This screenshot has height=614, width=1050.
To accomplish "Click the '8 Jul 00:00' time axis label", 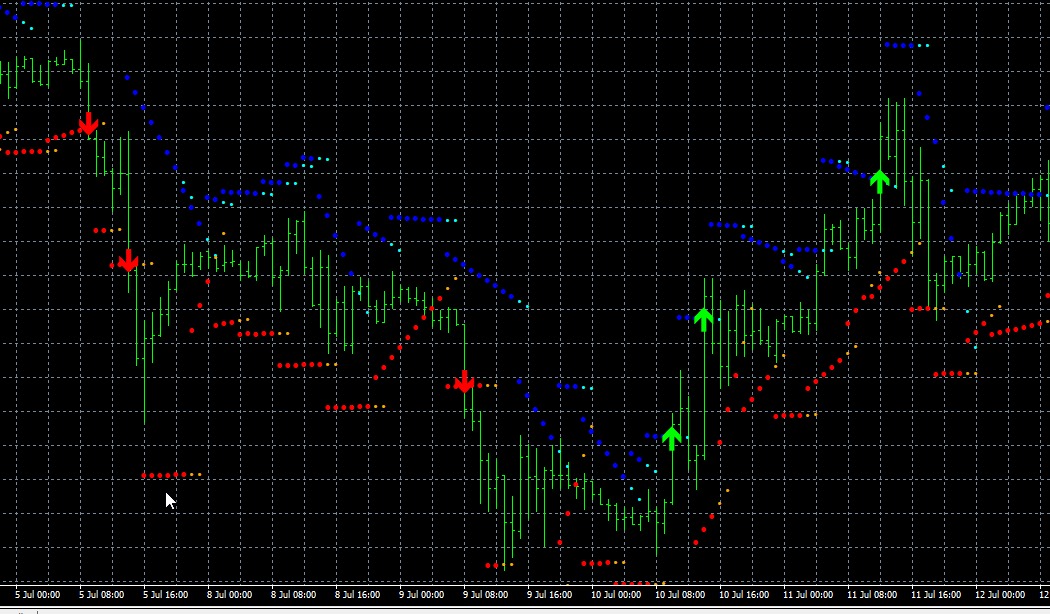I will [x=230, y=595].
